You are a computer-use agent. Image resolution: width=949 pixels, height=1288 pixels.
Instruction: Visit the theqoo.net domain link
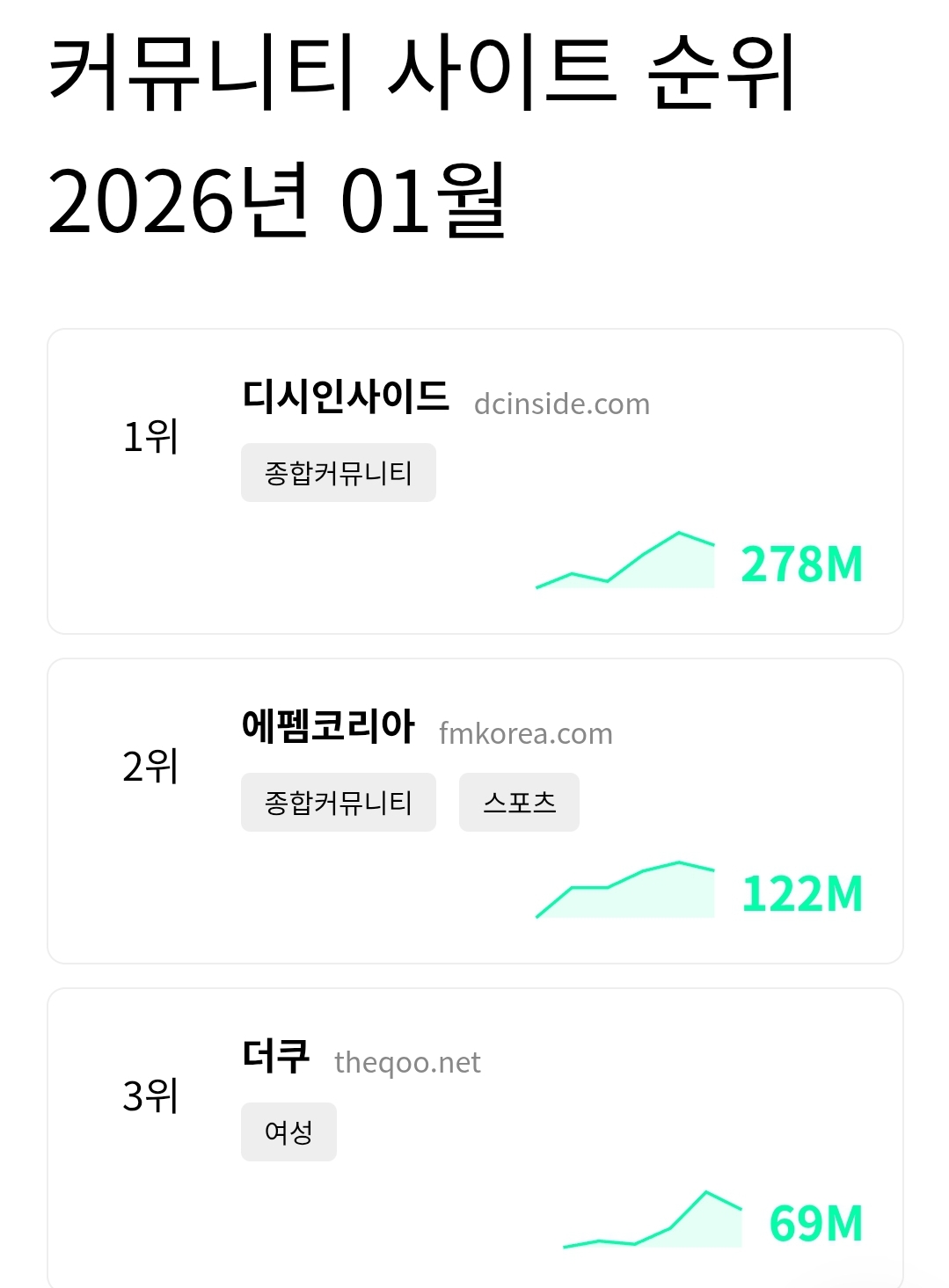tap(407, 1063)
